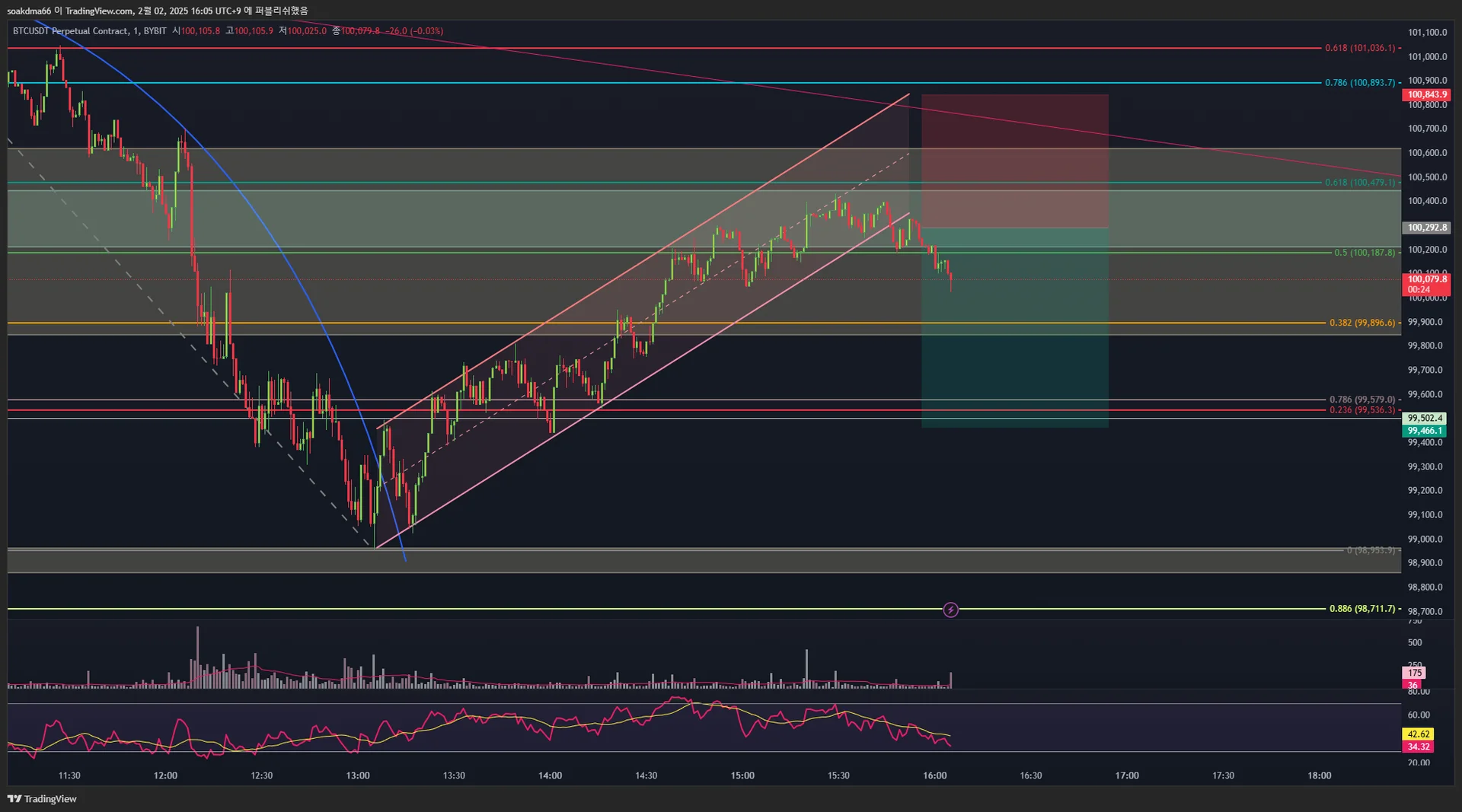Click the 16:00 time axis label
This screenshot has height=812, width=1462.
pos(935,775)
